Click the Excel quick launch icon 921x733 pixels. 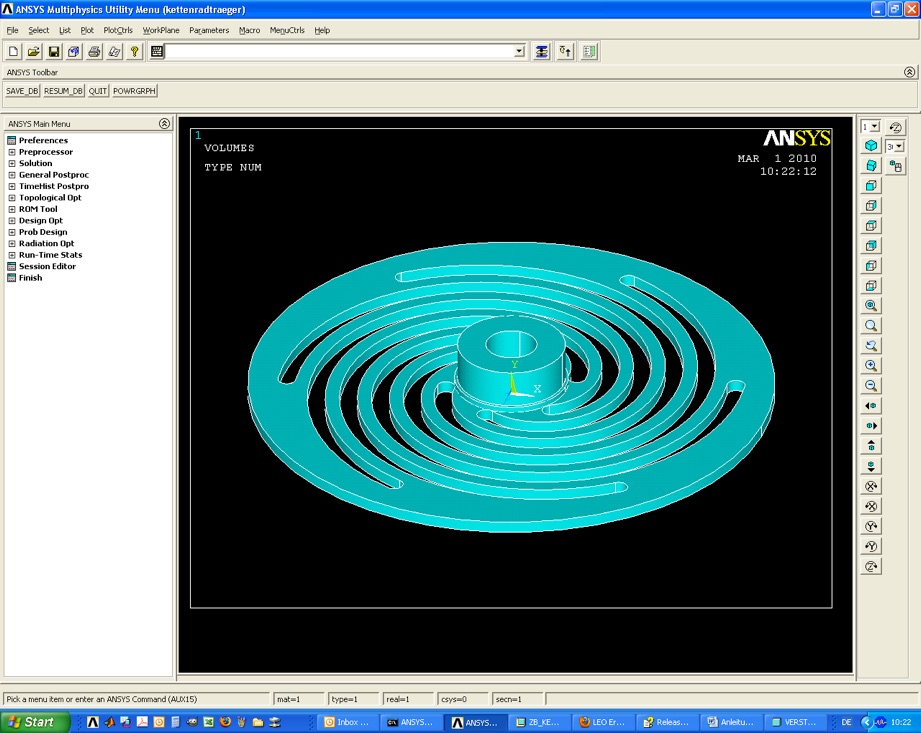point(209,722)
